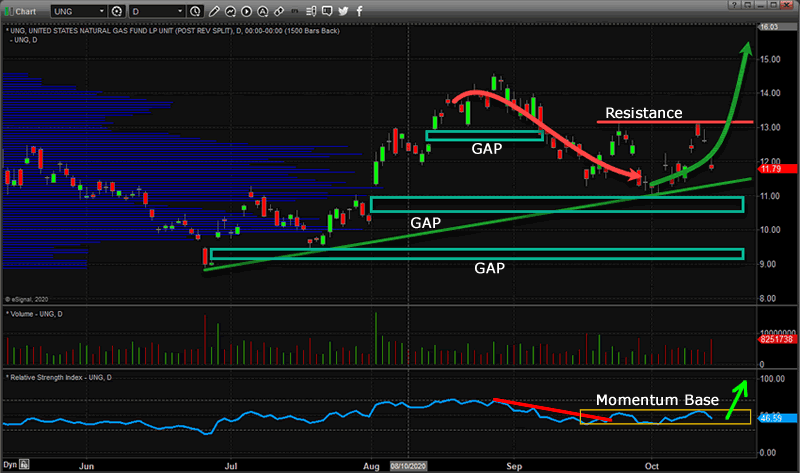Click the UNG title text in price pane
The width and height of the screenshot is (800, 473).
click(174, 31)
